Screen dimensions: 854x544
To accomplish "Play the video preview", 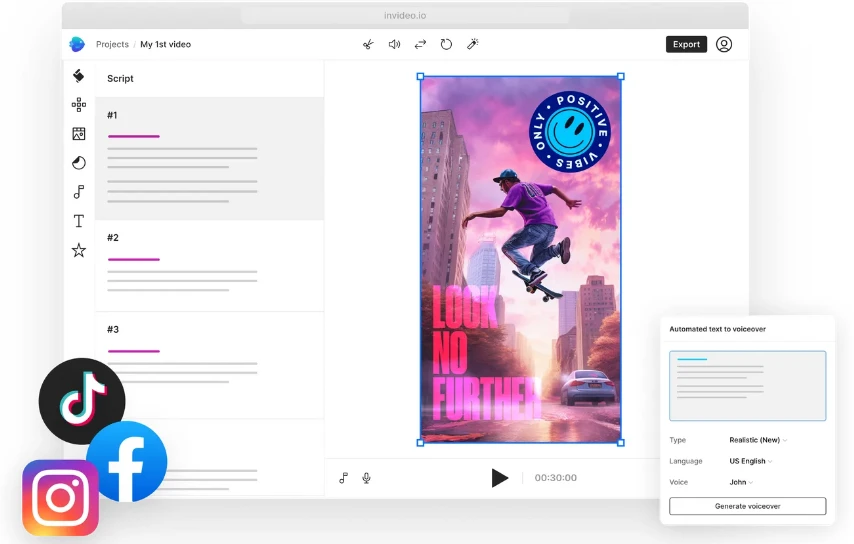I will (499, 478).
